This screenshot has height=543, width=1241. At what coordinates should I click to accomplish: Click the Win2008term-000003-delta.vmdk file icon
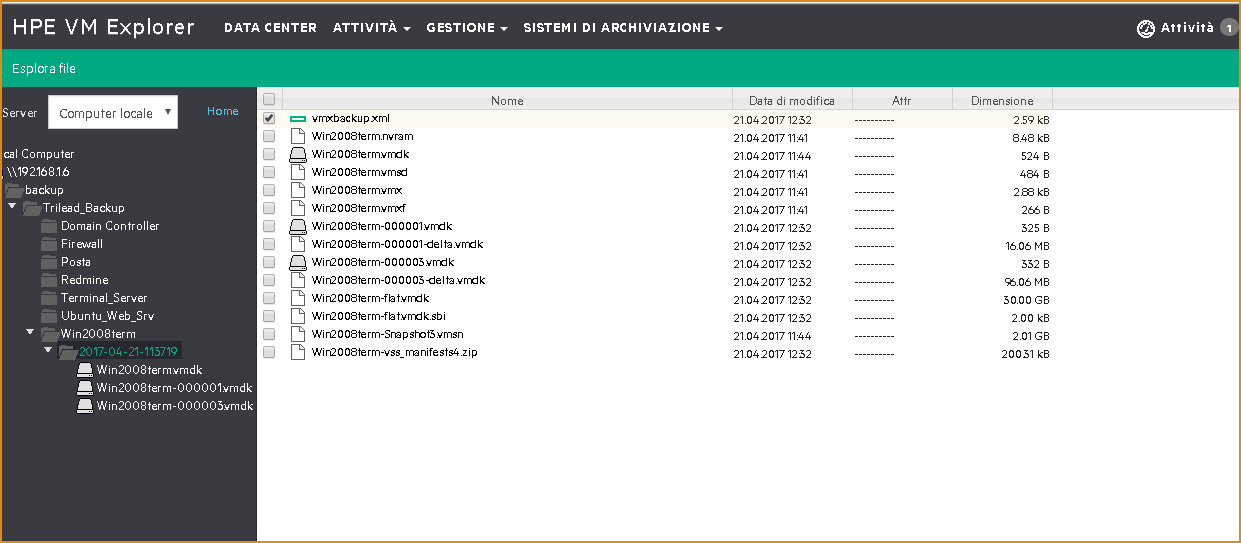[297, 280]
